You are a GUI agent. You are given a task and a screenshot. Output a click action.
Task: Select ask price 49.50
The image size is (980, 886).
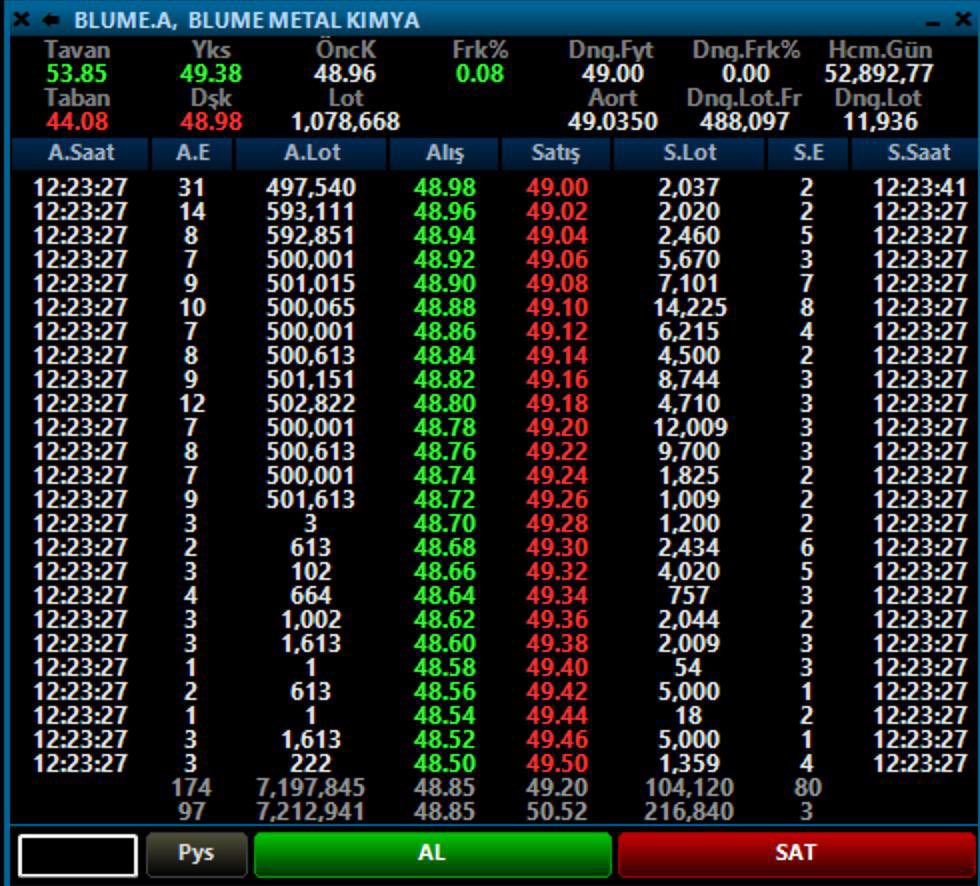557,764
